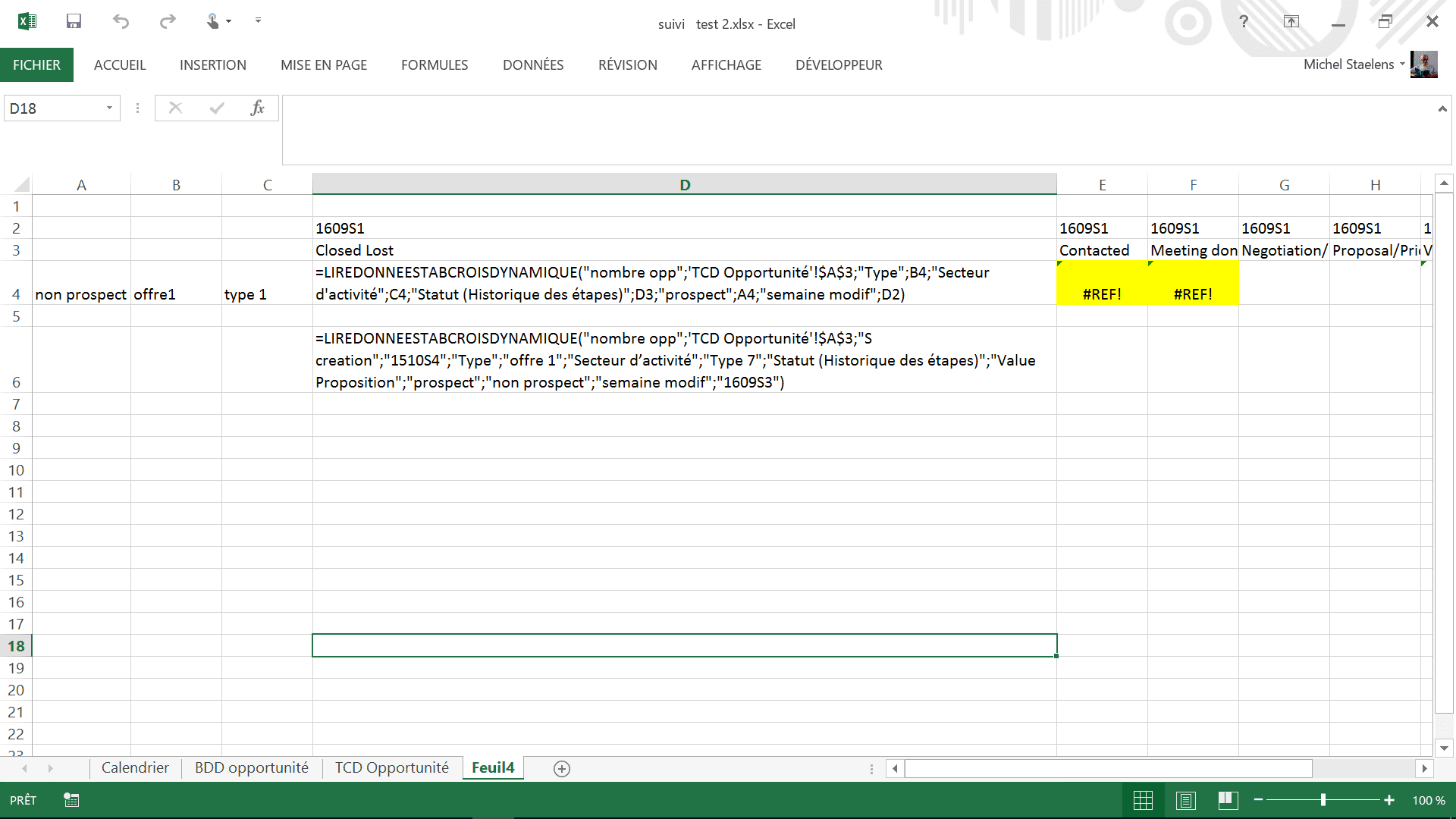Open the FORMULES ribbon tab
1456x819 pixels.
tap(435, 65)
